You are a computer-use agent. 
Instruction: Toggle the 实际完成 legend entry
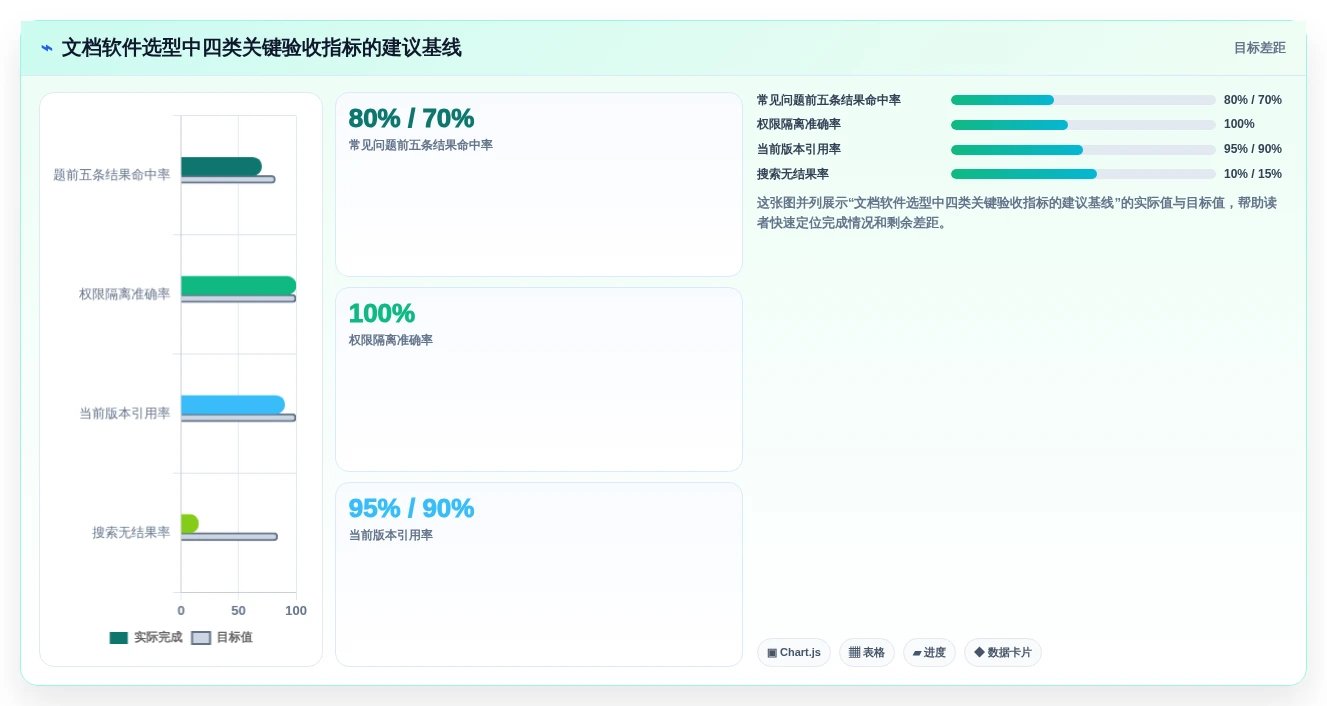pos(146,638)
